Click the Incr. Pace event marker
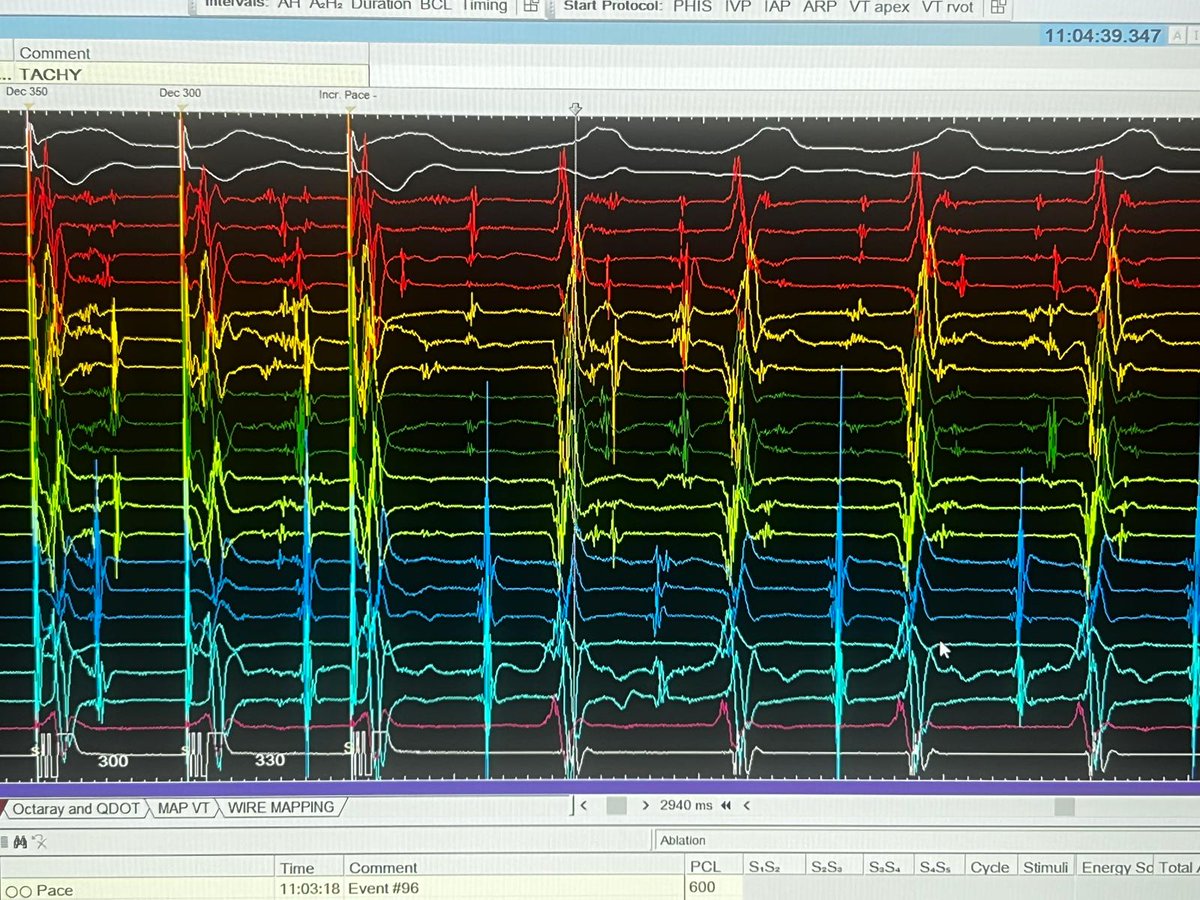This screenshot has width=1200, height=900. click(347, 95)
